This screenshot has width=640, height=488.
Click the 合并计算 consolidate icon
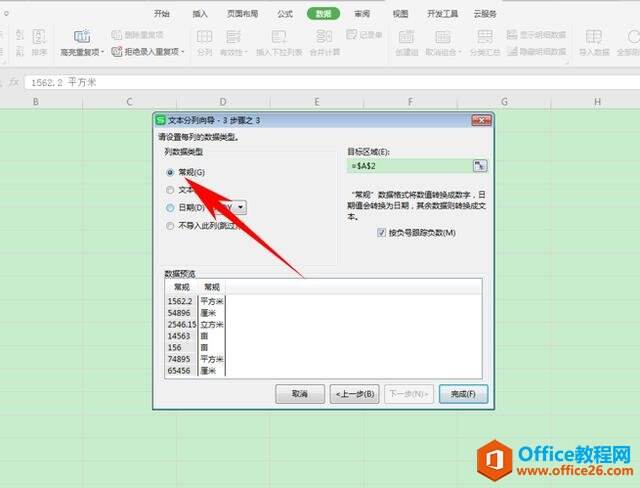point(324,37)
